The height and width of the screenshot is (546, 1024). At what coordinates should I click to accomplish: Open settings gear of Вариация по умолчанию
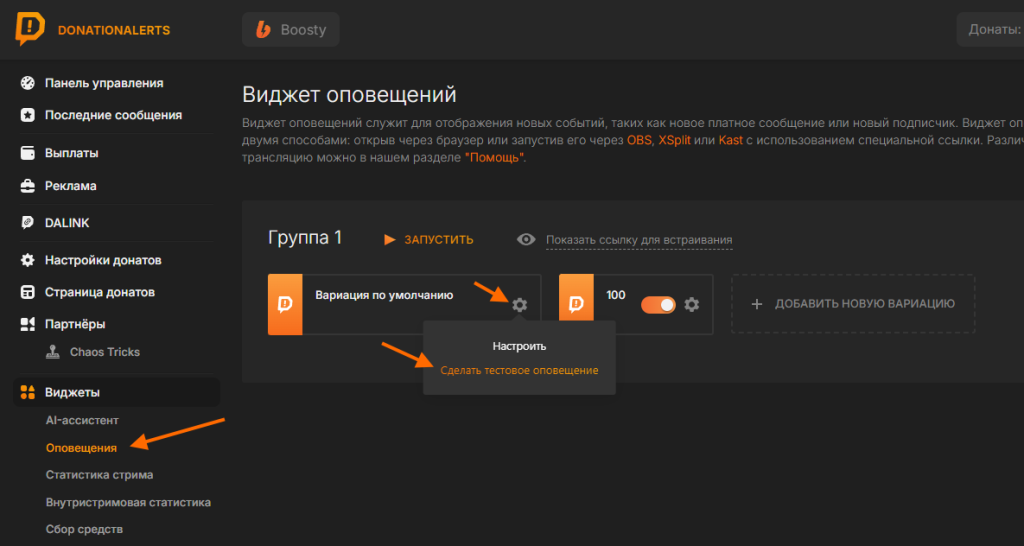point(519,304)
